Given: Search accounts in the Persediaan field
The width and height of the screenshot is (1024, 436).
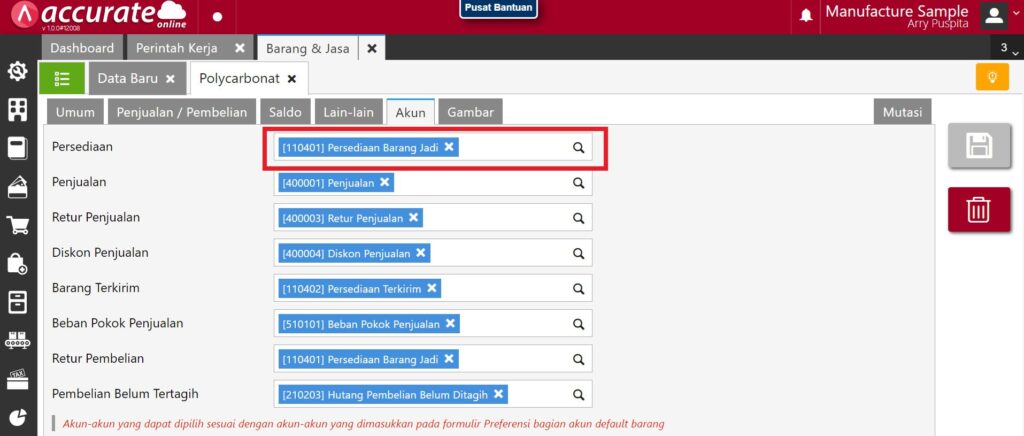Looking at the screenshot, I should point(579,148).
